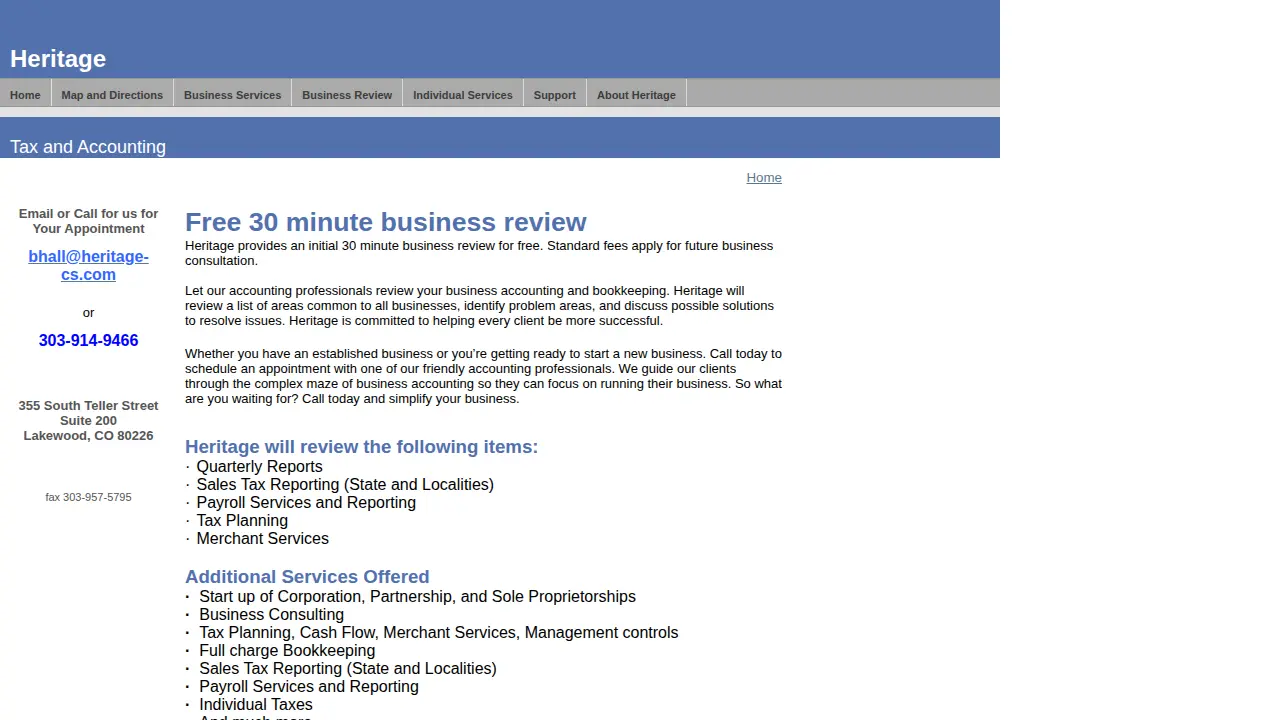Open About Heritage page
The image size is (1280, 720).
636,95
